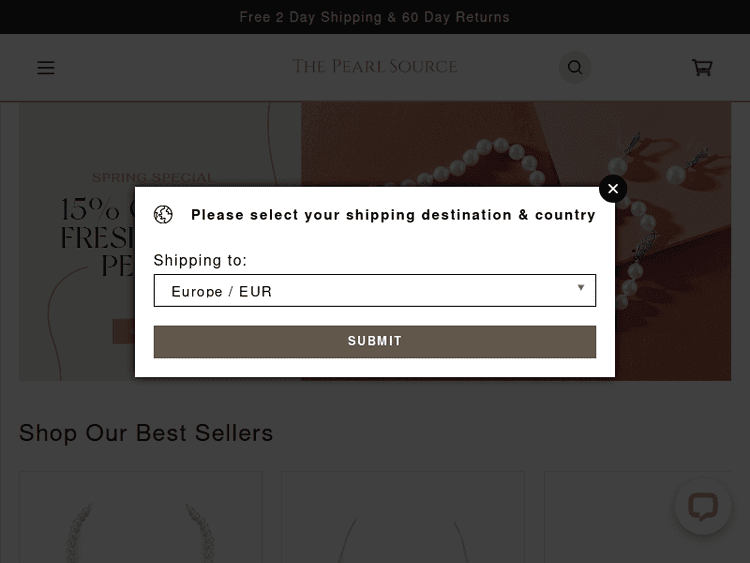
Task: Open the hamburger navigation menu
Action: point(46,68)
